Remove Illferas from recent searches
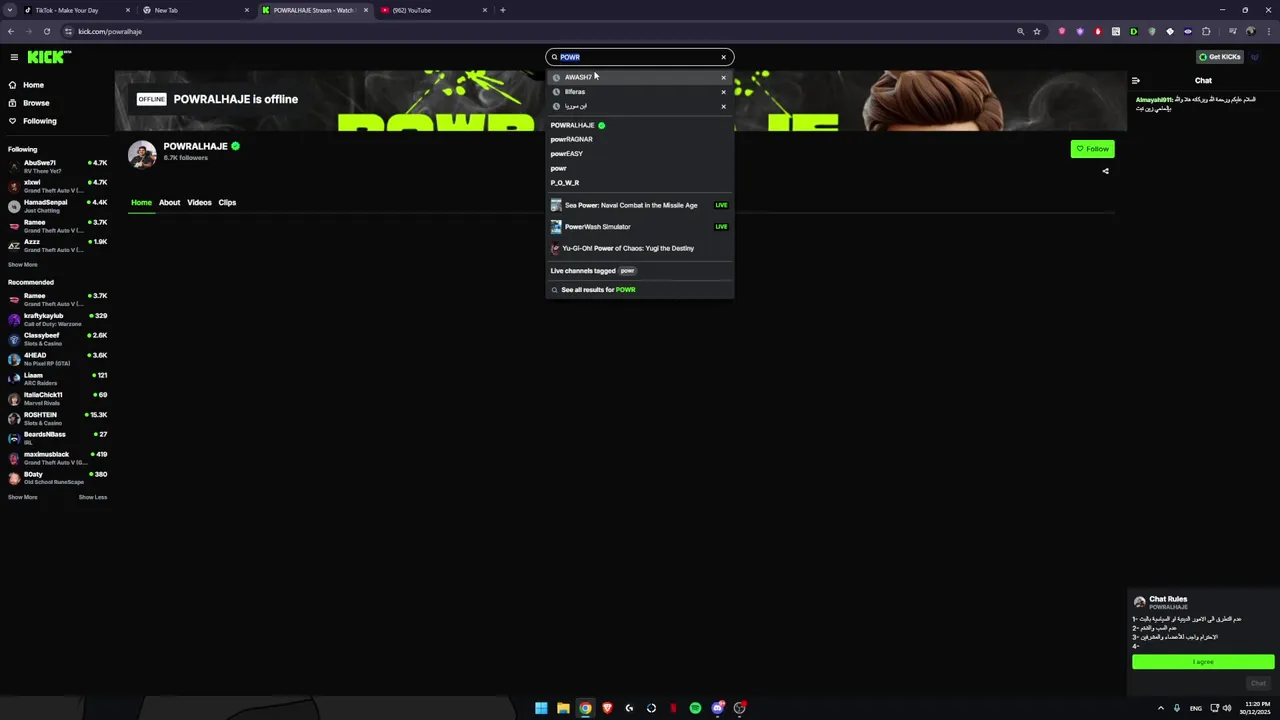1280x720 pixels. click(723, 92)
